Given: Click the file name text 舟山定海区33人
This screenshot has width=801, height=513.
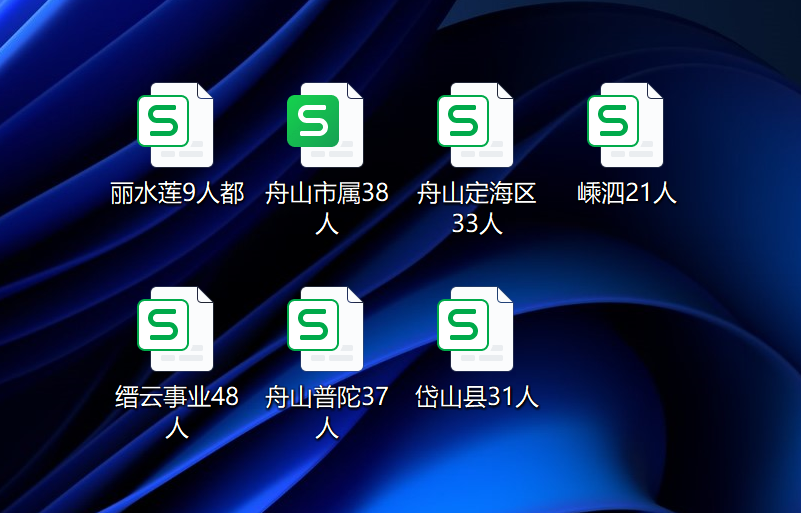Looking at the screenshot, I should coord(477,208).
